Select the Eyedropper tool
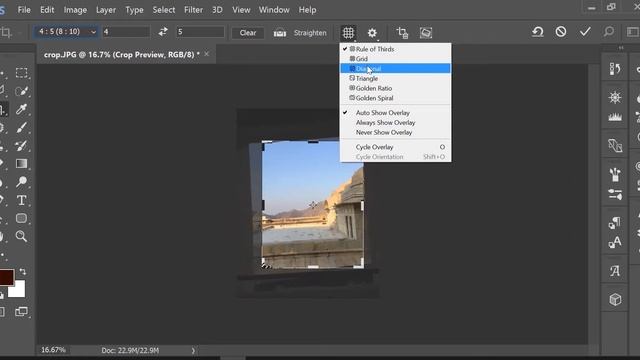 point(22,109)
